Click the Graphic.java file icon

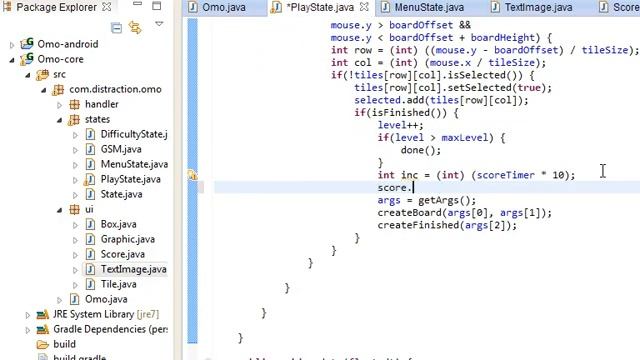90,240
